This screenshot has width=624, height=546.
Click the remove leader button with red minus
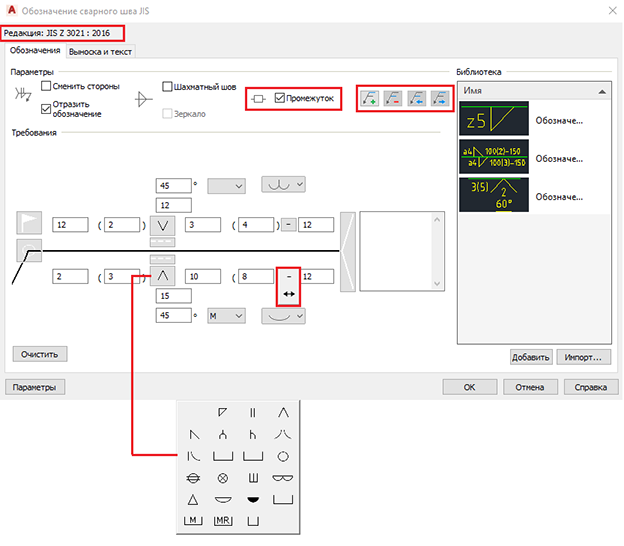(392, 98)
